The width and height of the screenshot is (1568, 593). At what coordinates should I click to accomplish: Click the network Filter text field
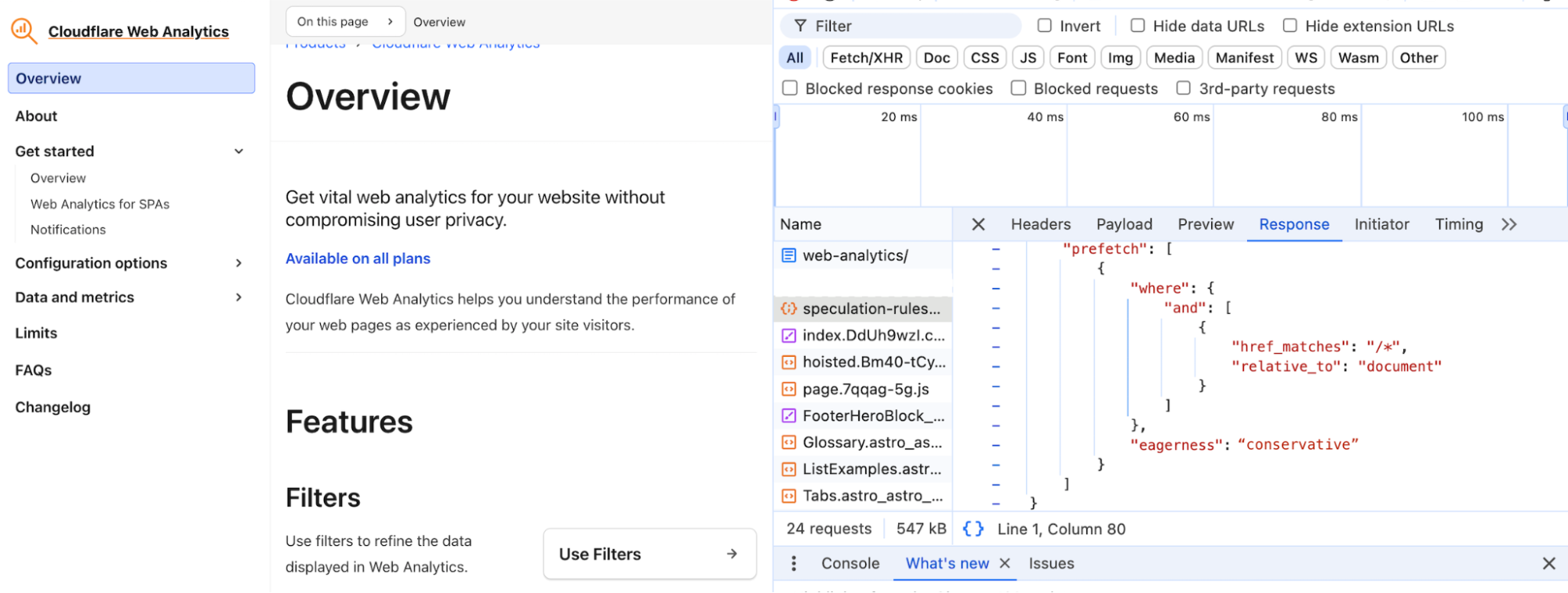[910, 26]
